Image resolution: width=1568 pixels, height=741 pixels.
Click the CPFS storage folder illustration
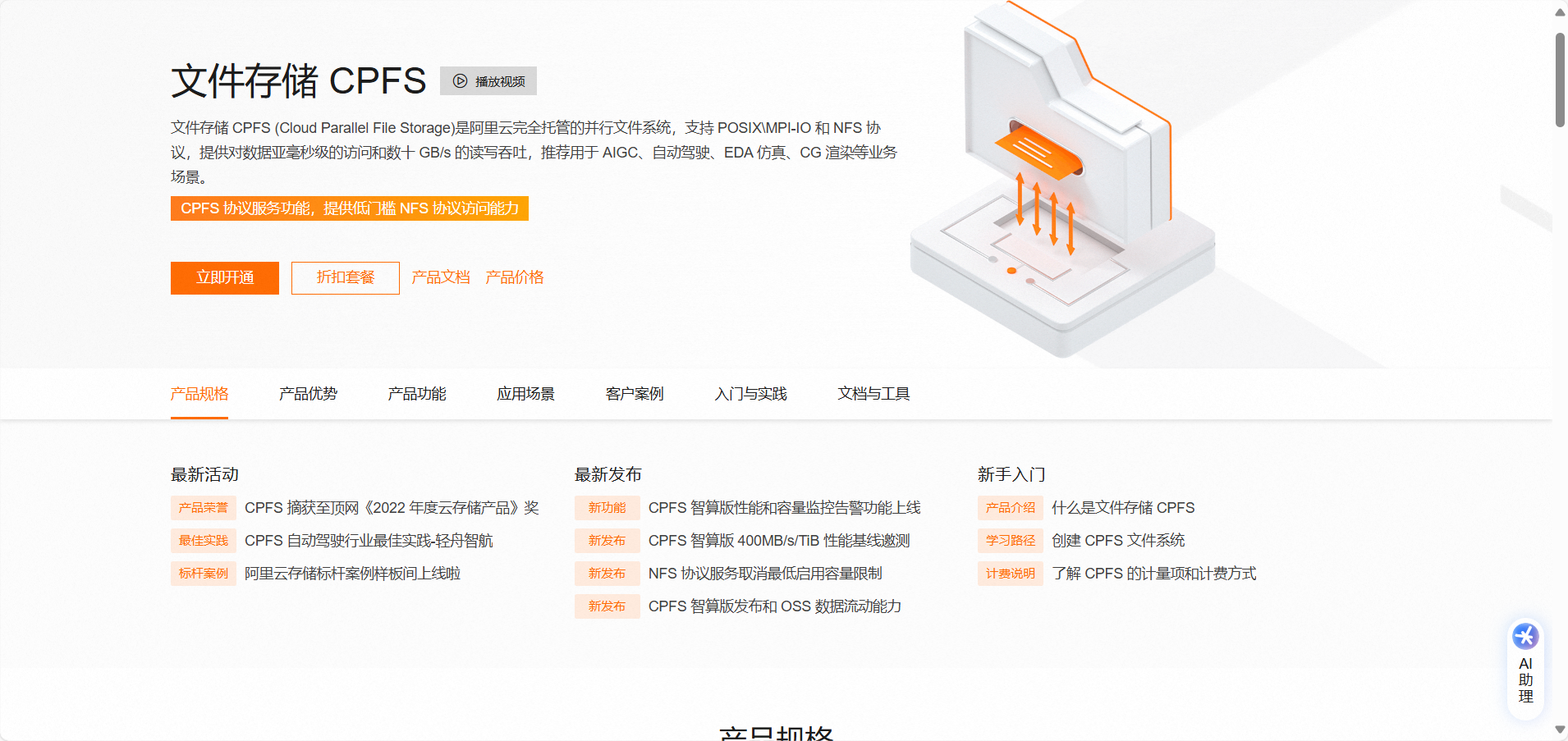click(1062, 181)
